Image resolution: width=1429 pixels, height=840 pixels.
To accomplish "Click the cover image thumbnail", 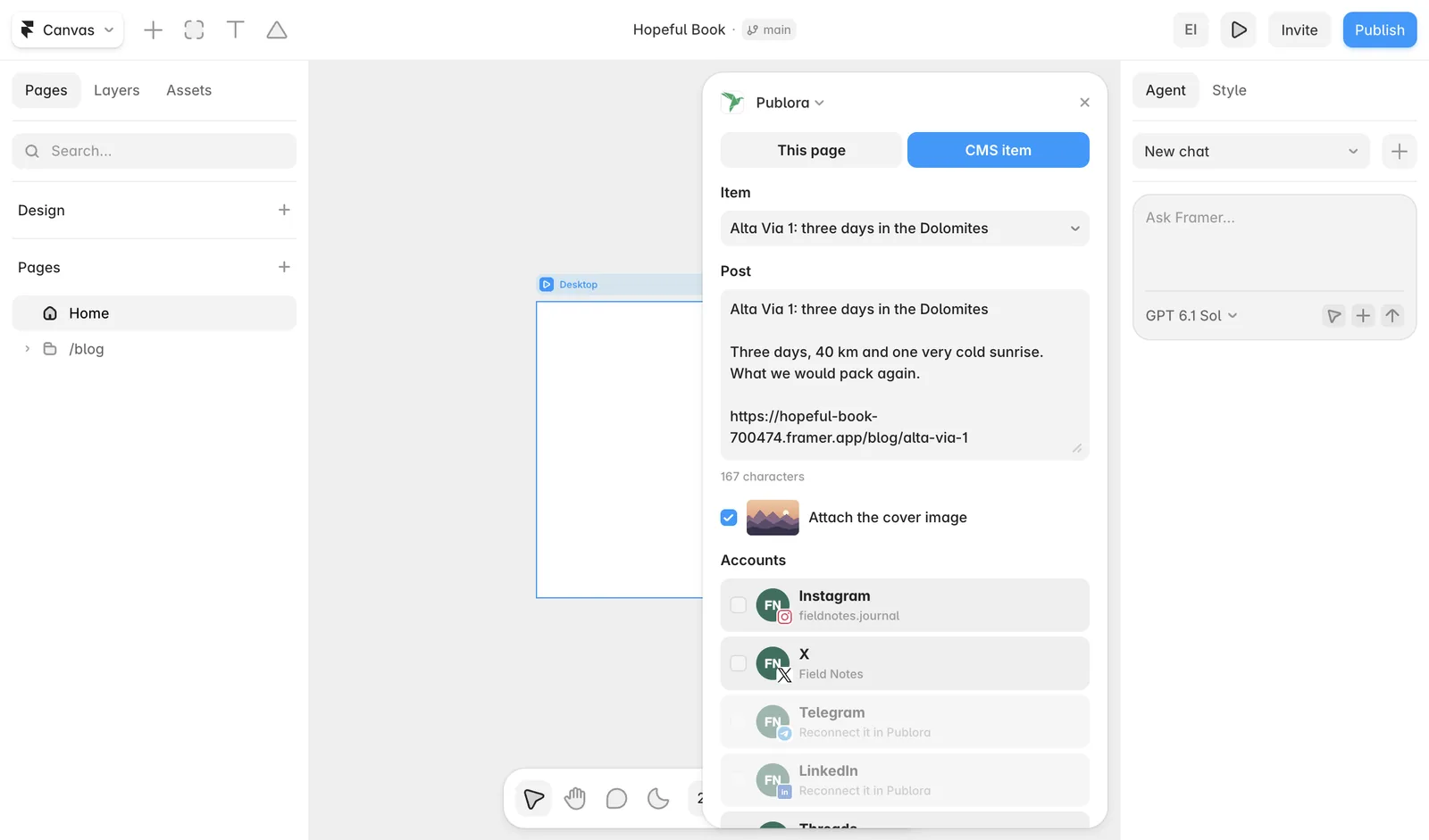I will pos(773,518).
